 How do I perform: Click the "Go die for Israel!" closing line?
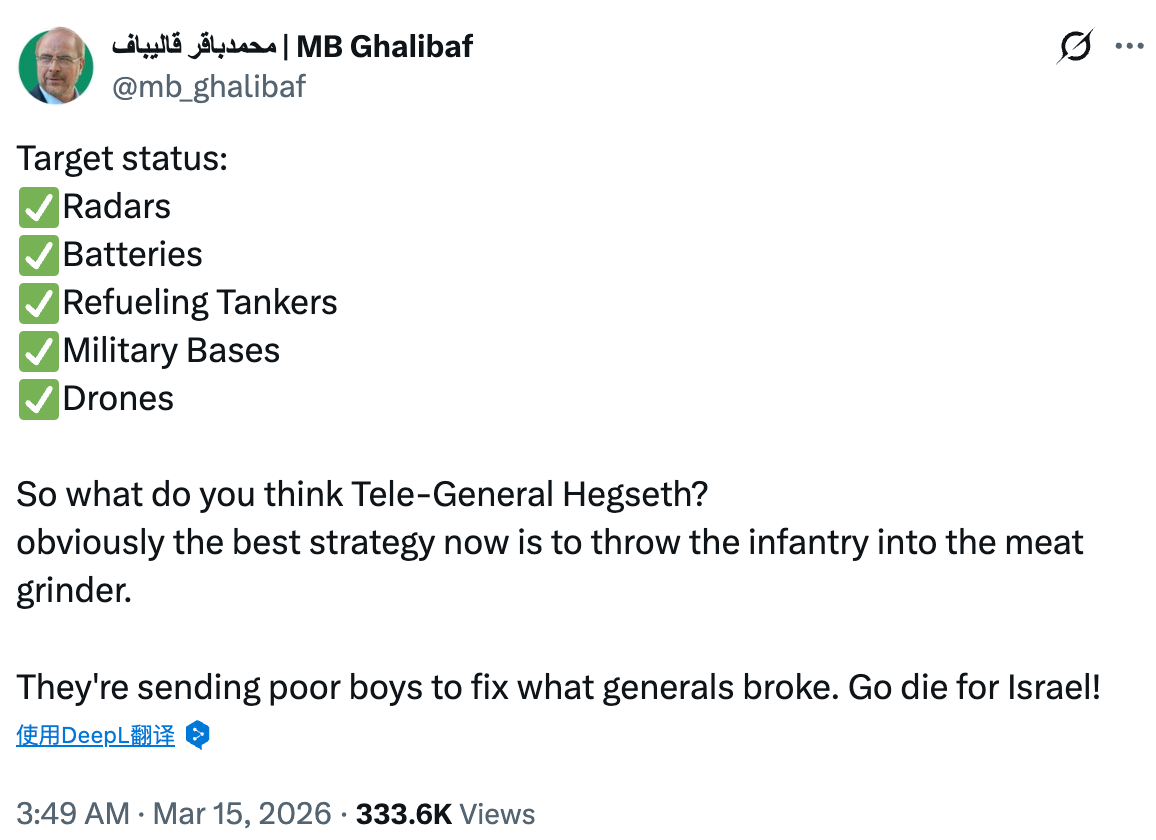[x=974, y=687]
